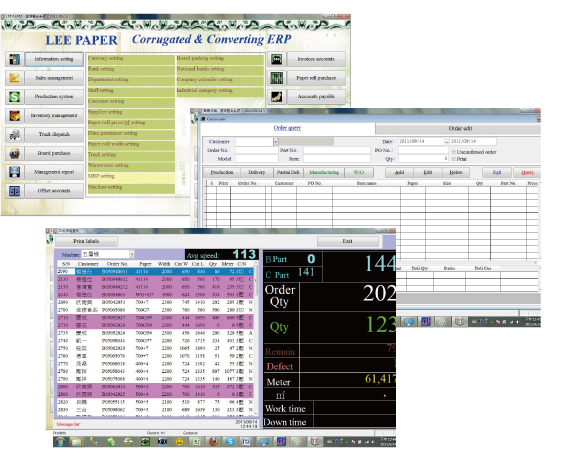Select the Accounts payable icon
Viewport: 576px width, 458px height.
pos(277,97)
